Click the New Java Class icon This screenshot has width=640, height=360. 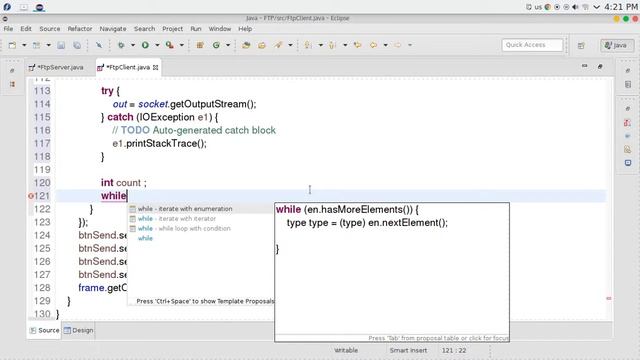(x=216, y=45)
